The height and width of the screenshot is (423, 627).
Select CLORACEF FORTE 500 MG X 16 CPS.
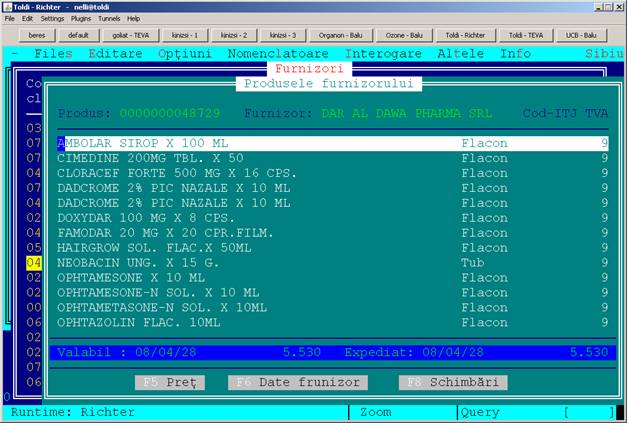click(333, 173)
